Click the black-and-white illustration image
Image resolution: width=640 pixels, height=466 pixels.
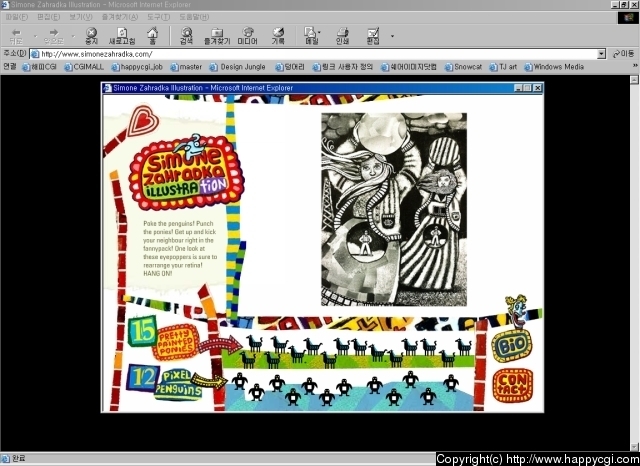pos(394,209)
